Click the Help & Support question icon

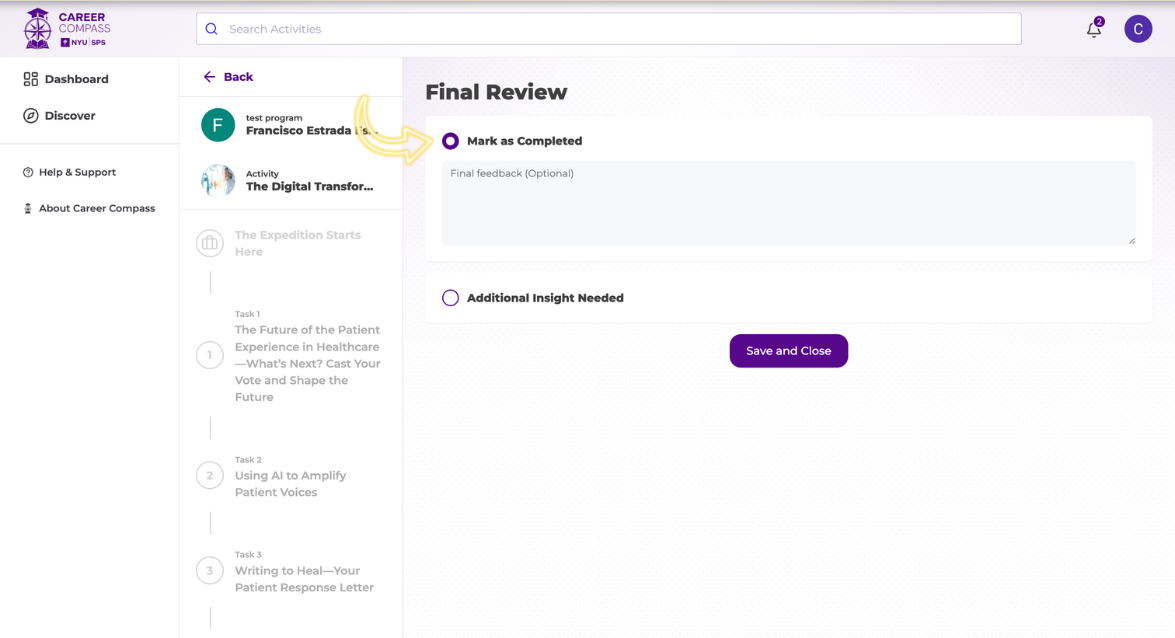[x=28, y=172]
